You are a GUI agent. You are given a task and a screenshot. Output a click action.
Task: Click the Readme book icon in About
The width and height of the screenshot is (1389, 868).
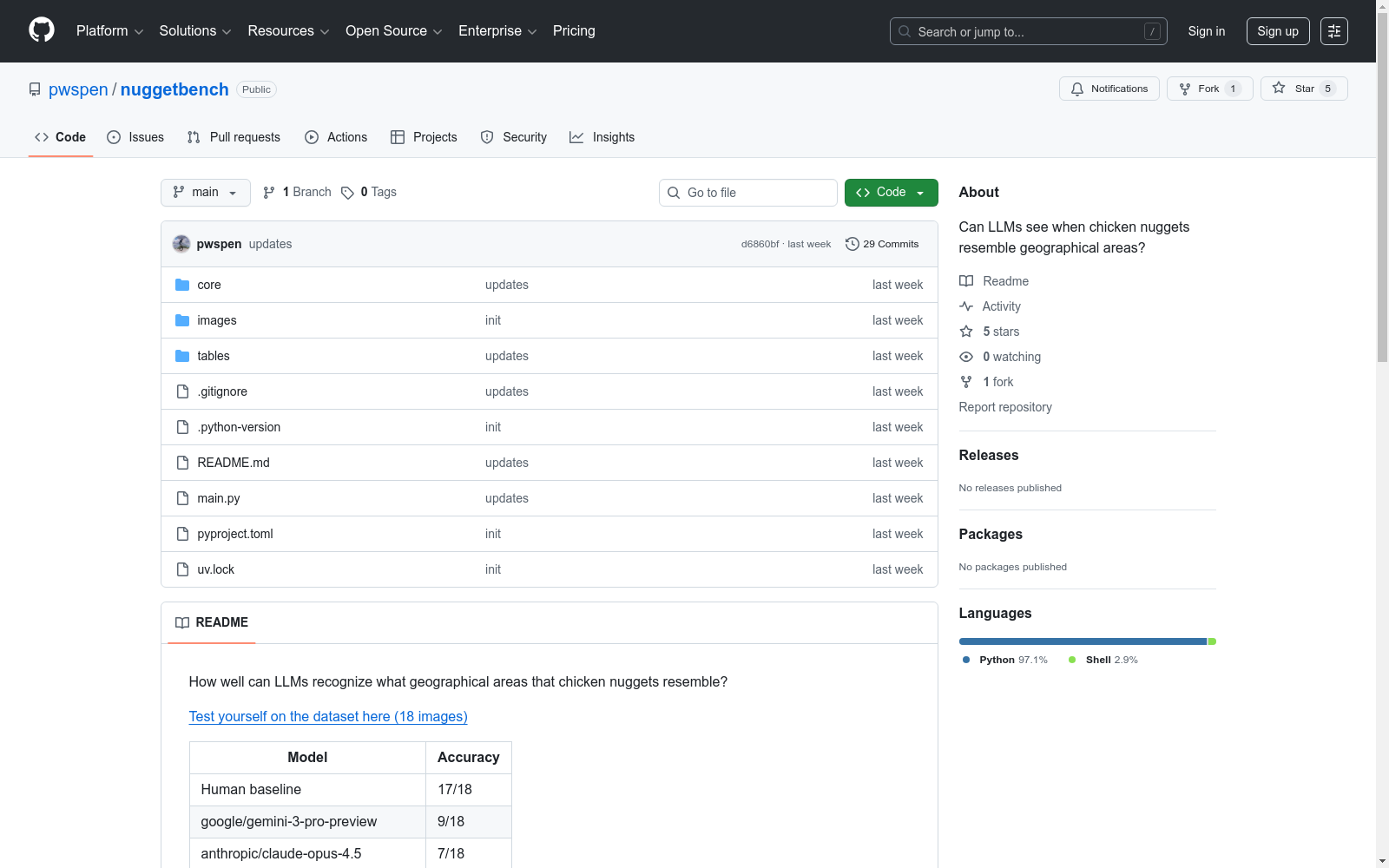(966, 281)
